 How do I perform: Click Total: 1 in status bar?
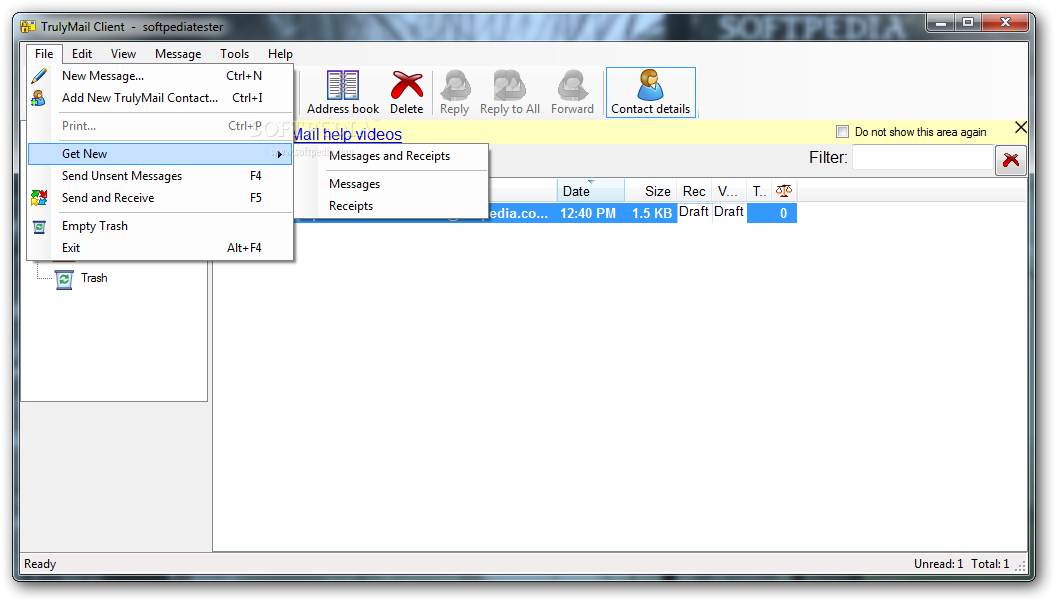tap(990, 564)
